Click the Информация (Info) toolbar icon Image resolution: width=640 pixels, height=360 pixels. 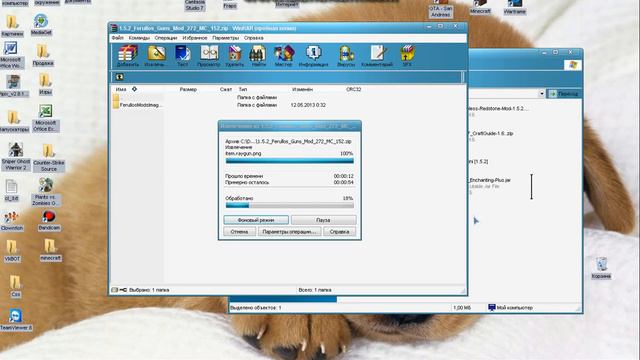point(313,56)
